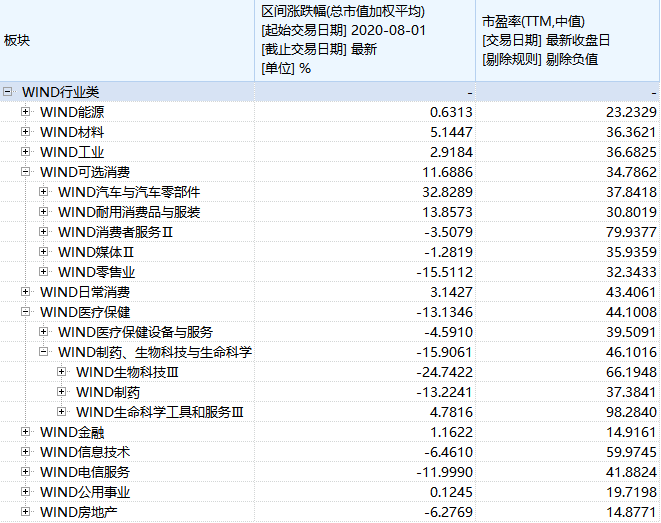Image resolution: width=661 pixels, height=523 pixels.
Task: Select WIND媒体Ⅱ row label
Action: [x=96, y=252]
